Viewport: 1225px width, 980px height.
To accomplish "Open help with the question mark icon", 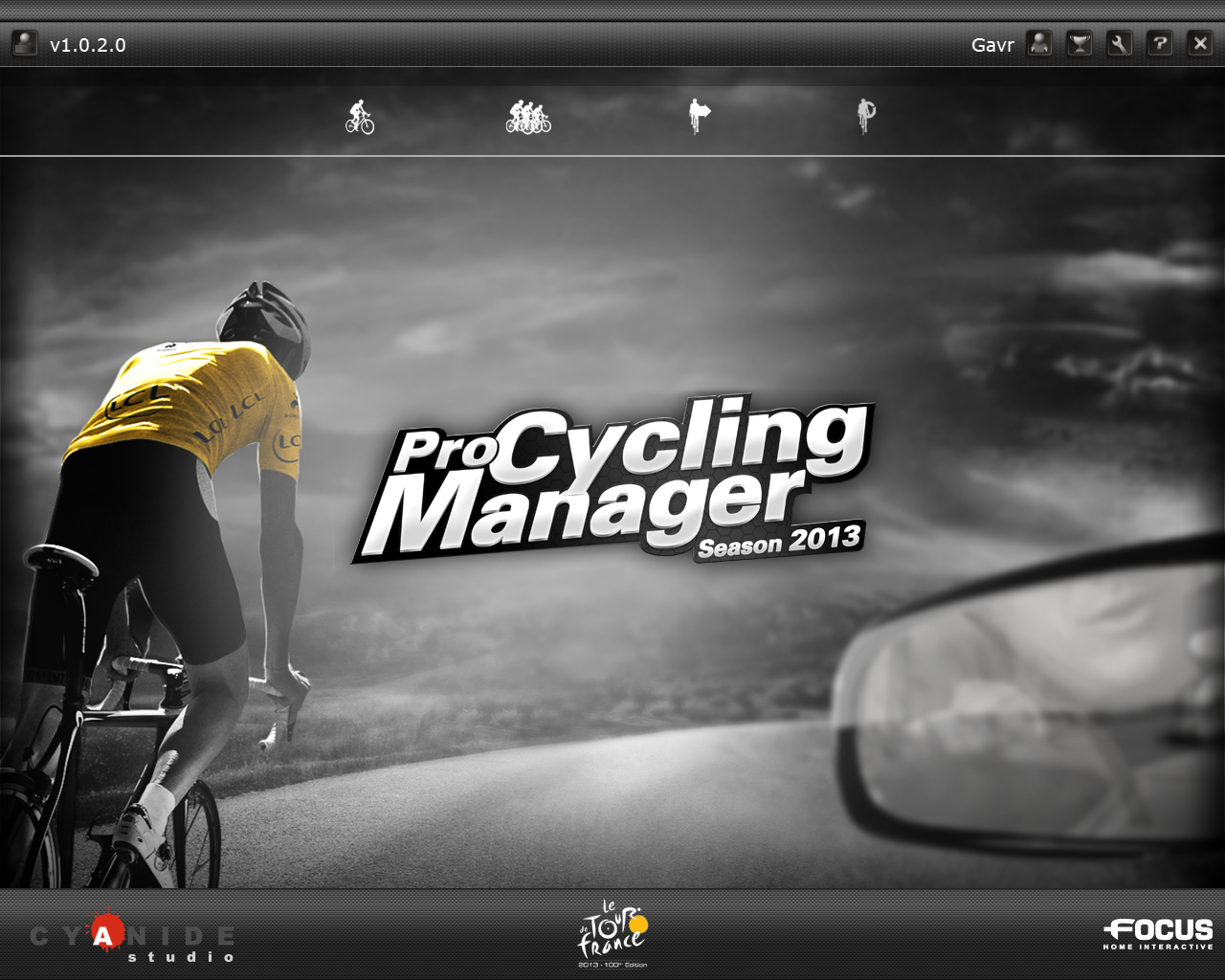I will [x=1160, y=43].
